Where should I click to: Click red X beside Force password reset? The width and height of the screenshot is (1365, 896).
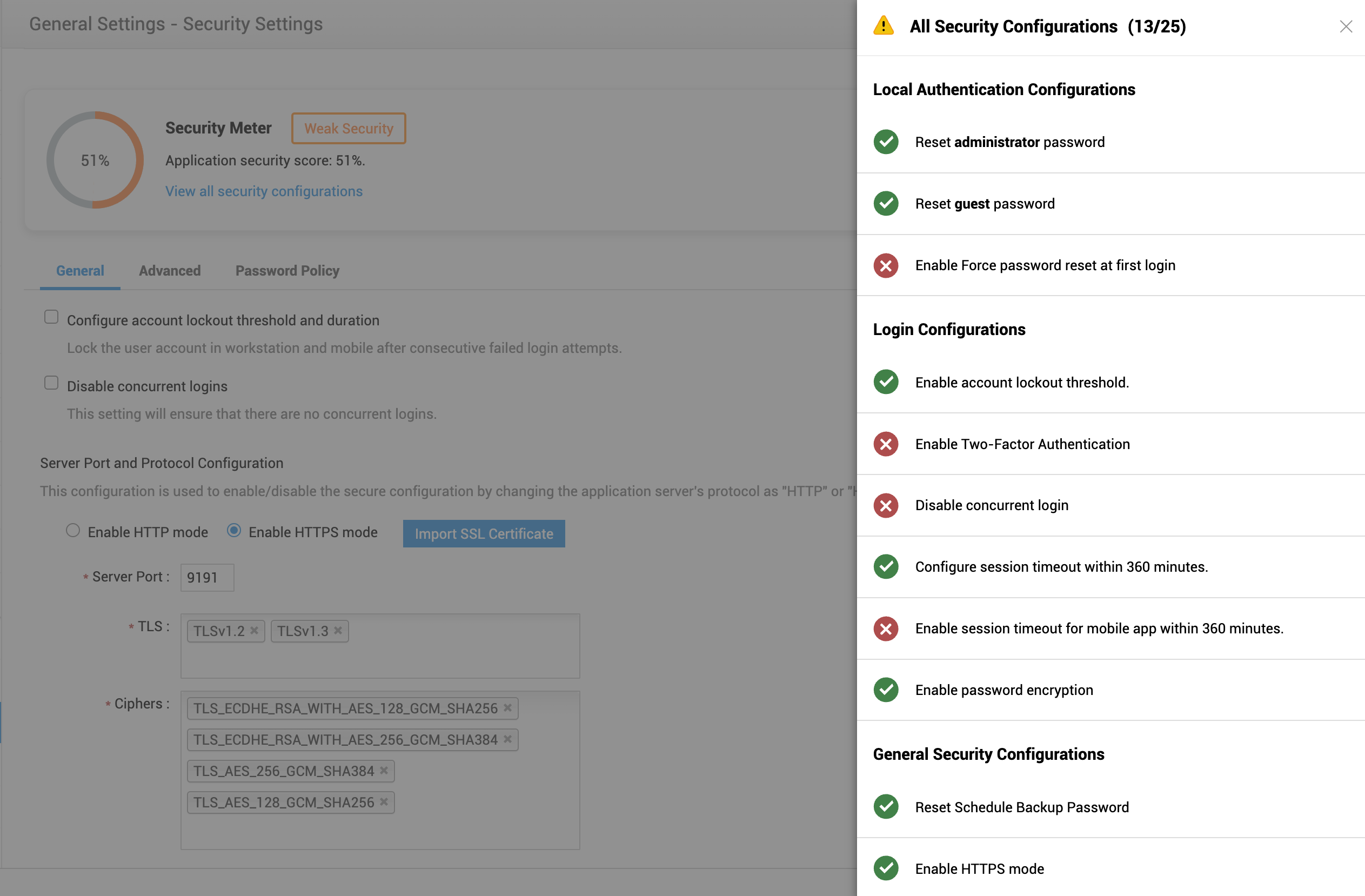coord(886,265)
